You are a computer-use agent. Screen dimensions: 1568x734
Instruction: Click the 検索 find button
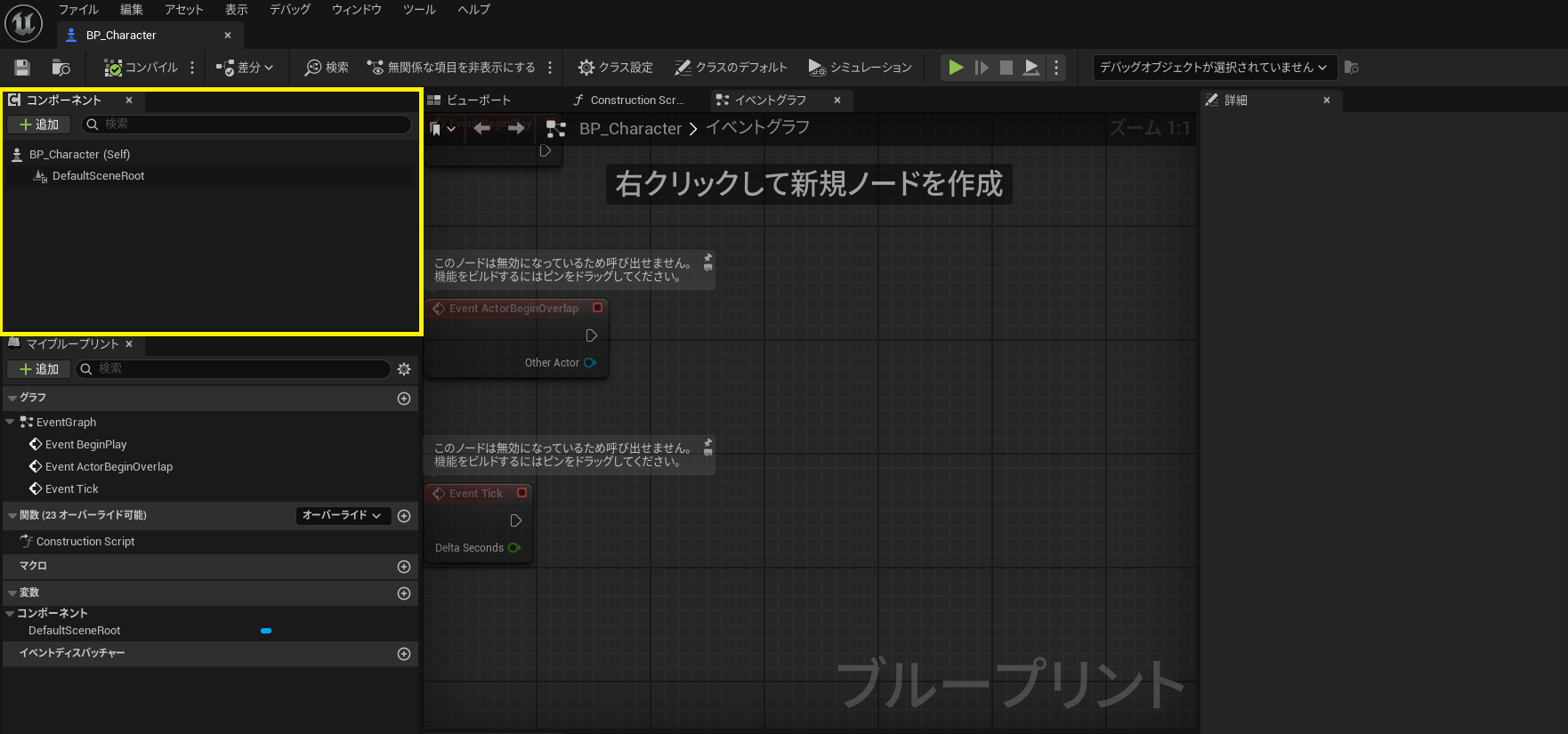coord(327,68)
